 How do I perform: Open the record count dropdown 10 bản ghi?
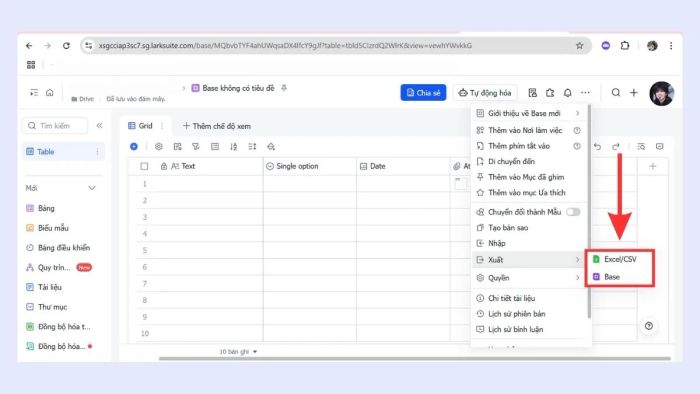238,352
